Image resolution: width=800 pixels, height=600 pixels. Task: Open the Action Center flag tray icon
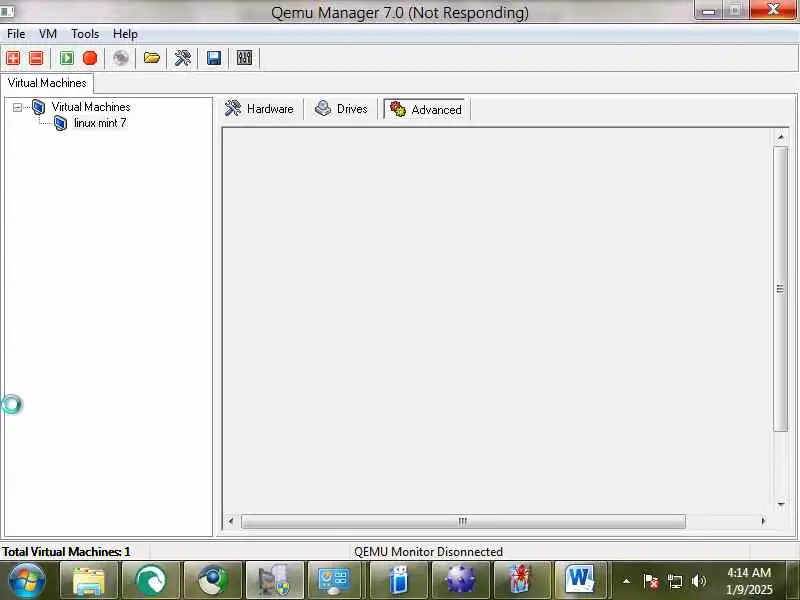point(650,581)
